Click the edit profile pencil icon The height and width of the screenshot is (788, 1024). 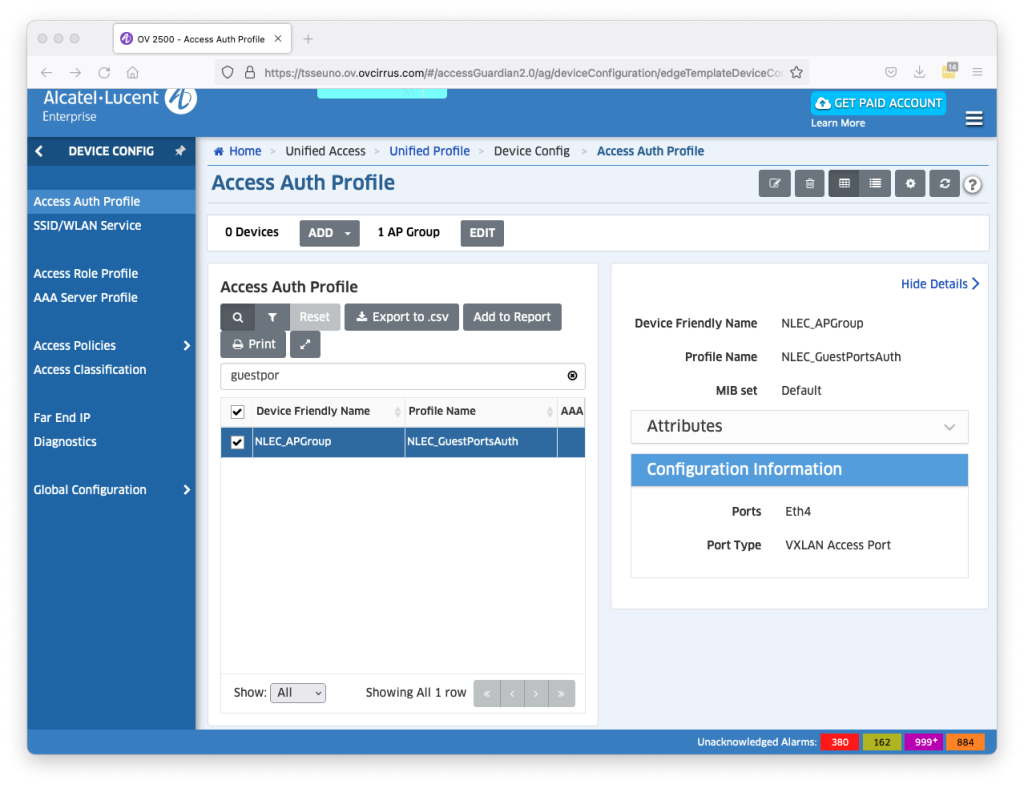774,184
